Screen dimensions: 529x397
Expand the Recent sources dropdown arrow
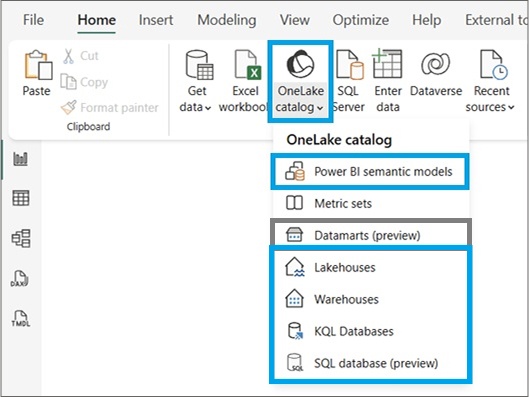[511, 108]
